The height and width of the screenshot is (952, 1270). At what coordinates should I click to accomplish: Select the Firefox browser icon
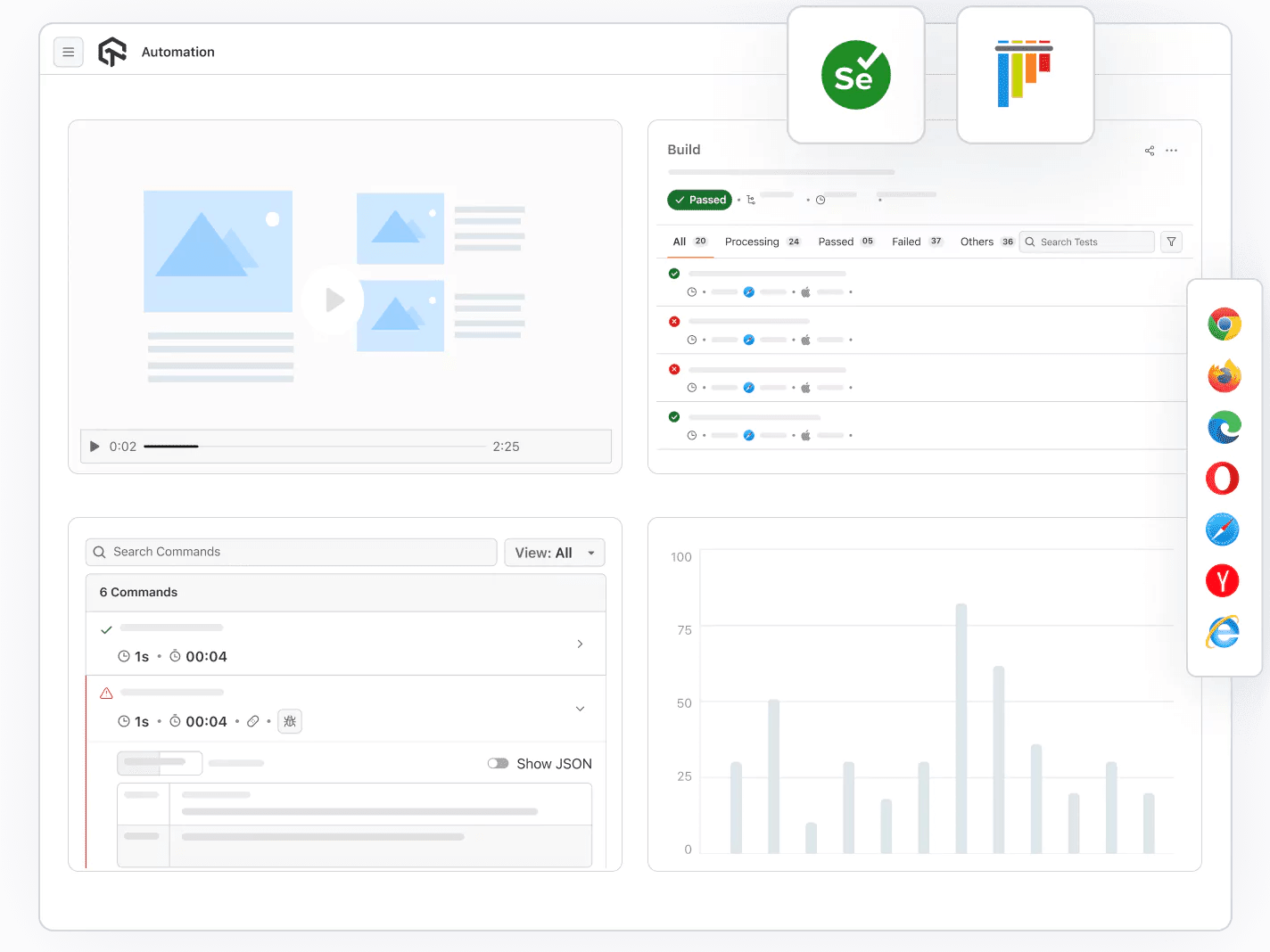[x=1223, y=375]
